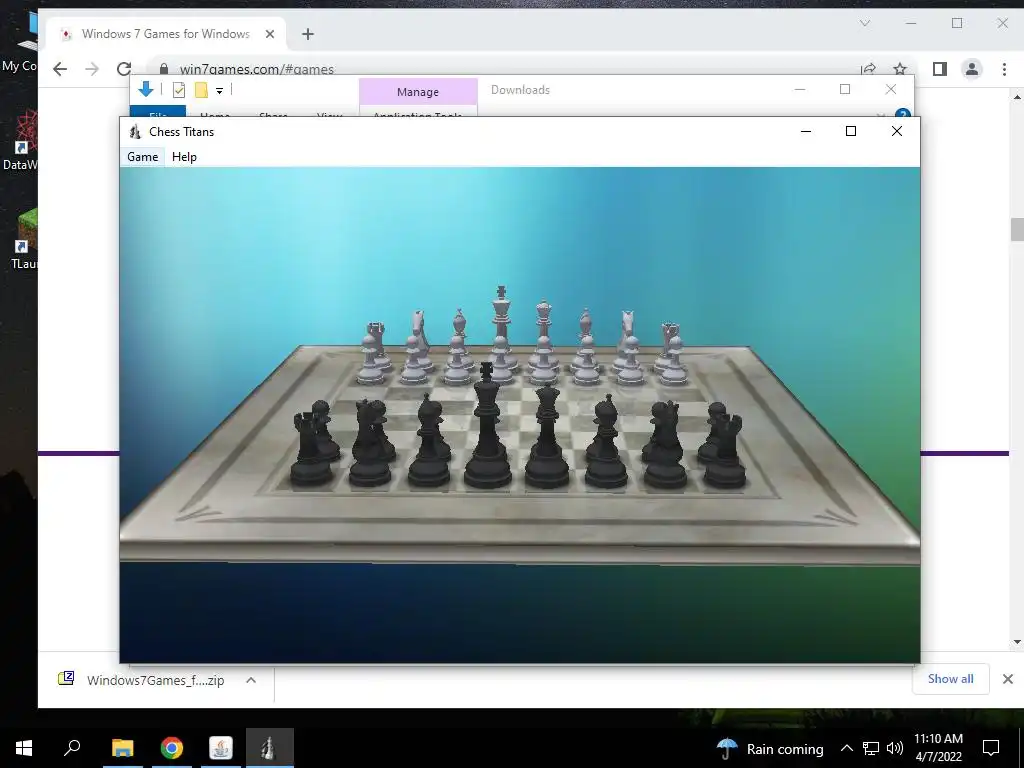Image resolution: width=1024 pixels, height=768 pixels.
Task: Show hidden system tray icons
Action: point(846,748)
